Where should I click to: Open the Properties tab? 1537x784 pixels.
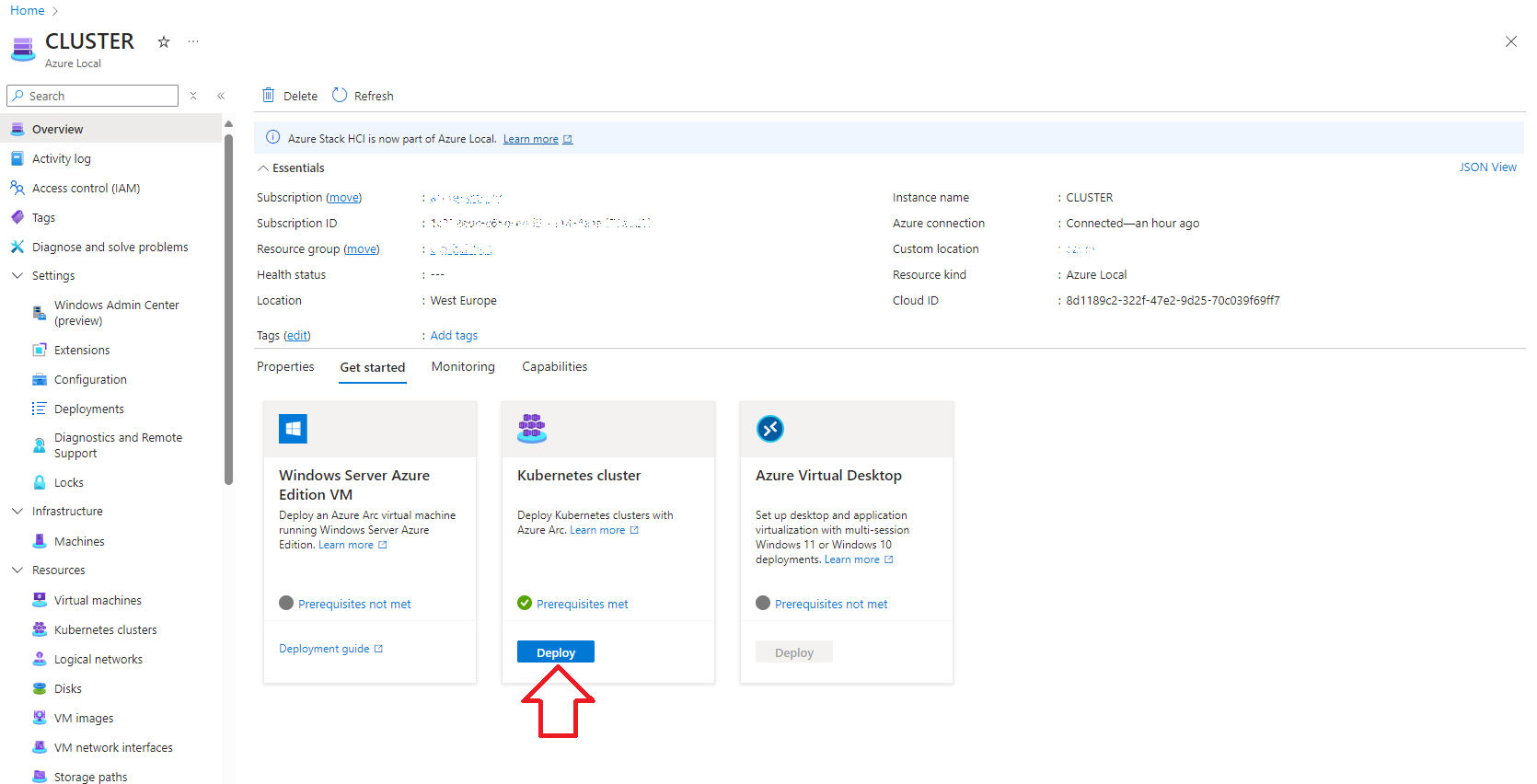click(x=285, y=366)
